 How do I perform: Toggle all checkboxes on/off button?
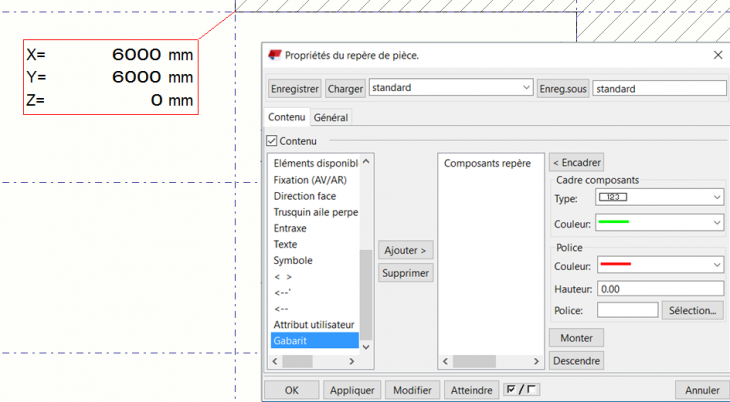point(521,390)
